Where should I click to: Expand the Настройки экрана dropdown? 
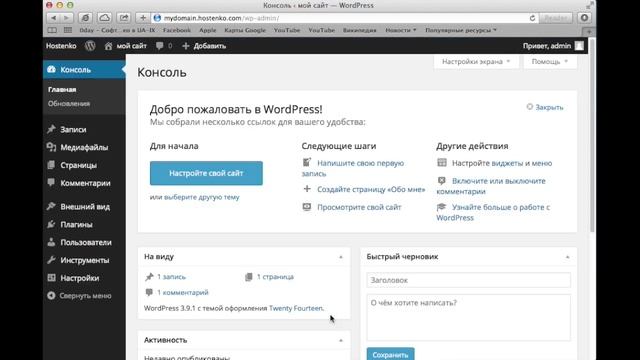click(476, 62)
